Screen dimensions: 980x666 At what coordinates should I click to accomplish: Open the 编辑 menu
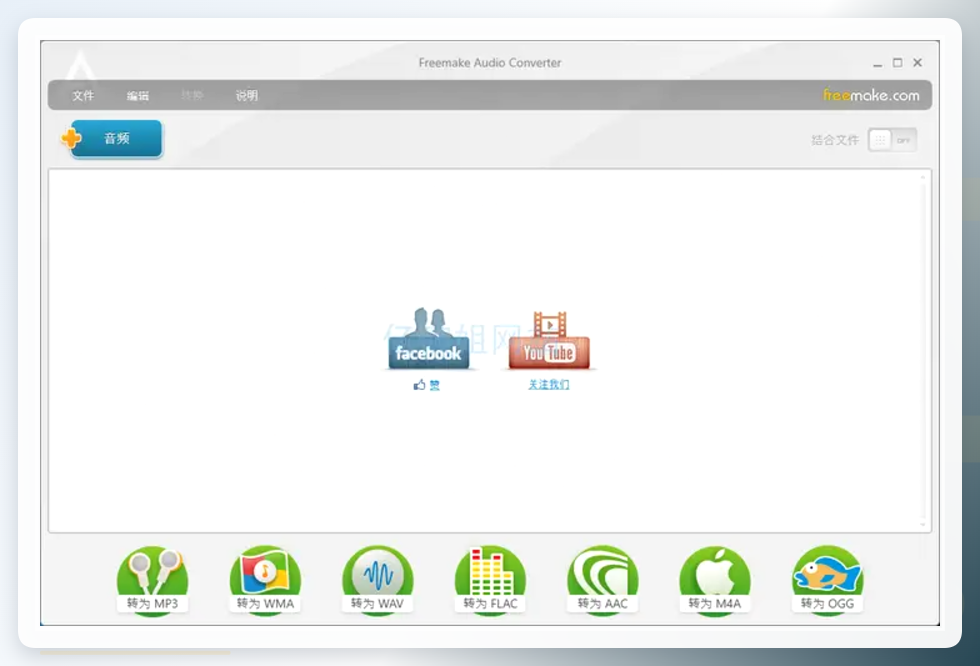[x=138, y=96]
